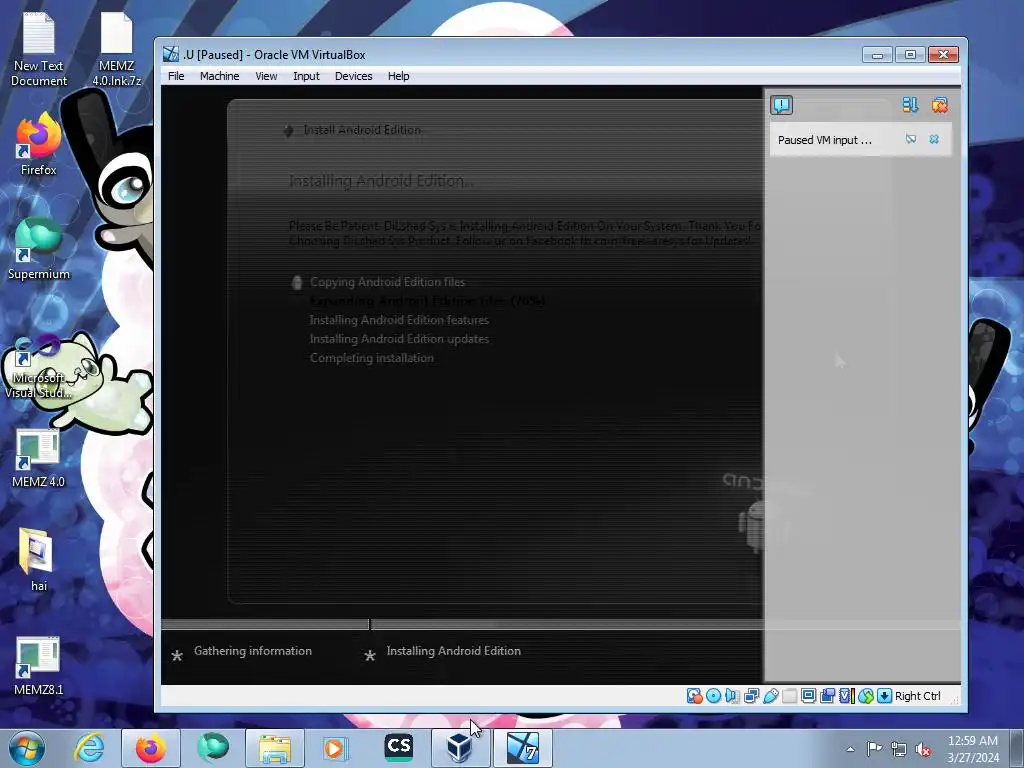Click the Right Ctrl host key label
This screenshot has width=1024, height=768.
[x=918, y=696]
